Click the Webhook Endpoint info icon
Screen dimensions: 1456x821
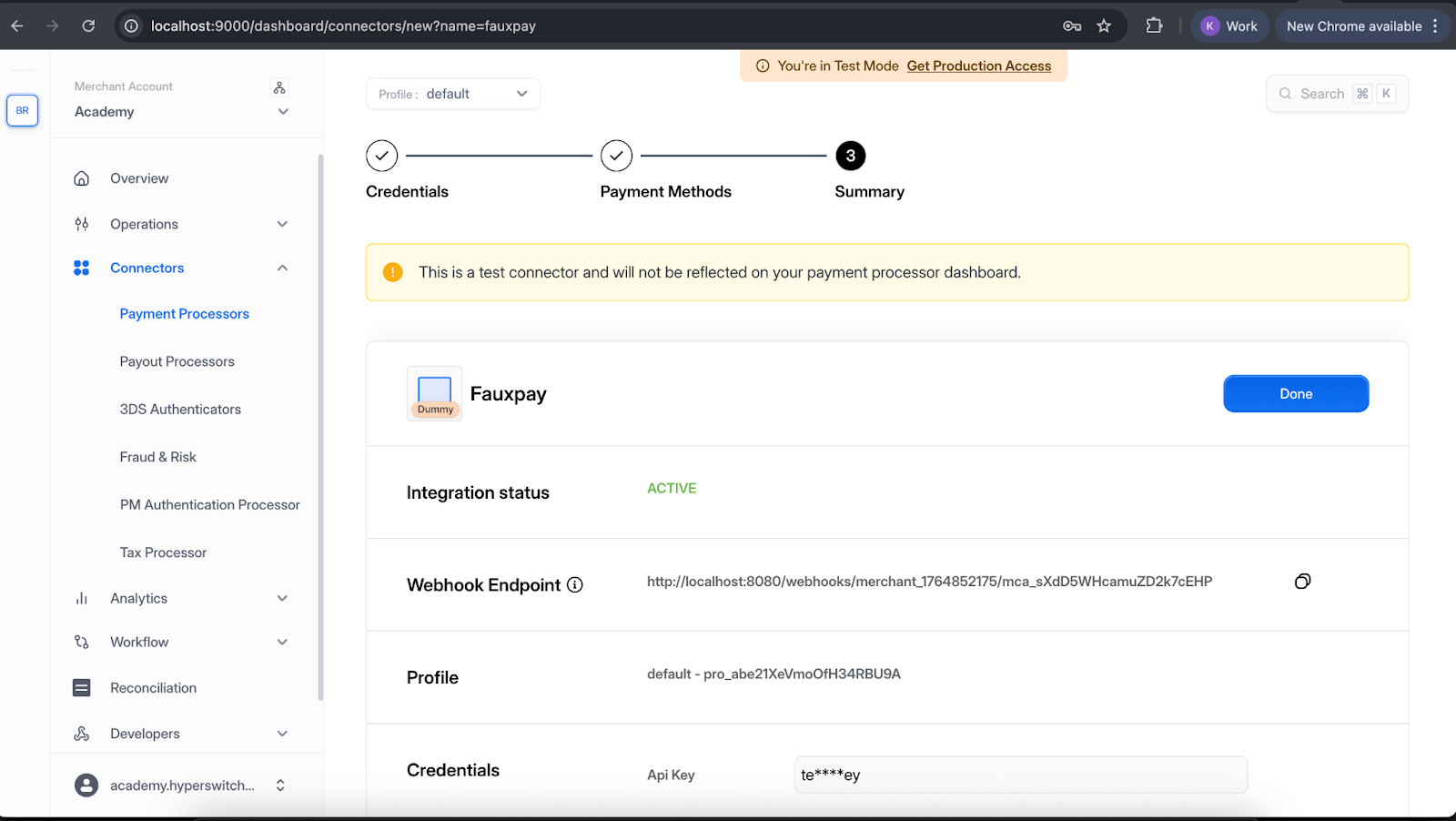[575, 585]
